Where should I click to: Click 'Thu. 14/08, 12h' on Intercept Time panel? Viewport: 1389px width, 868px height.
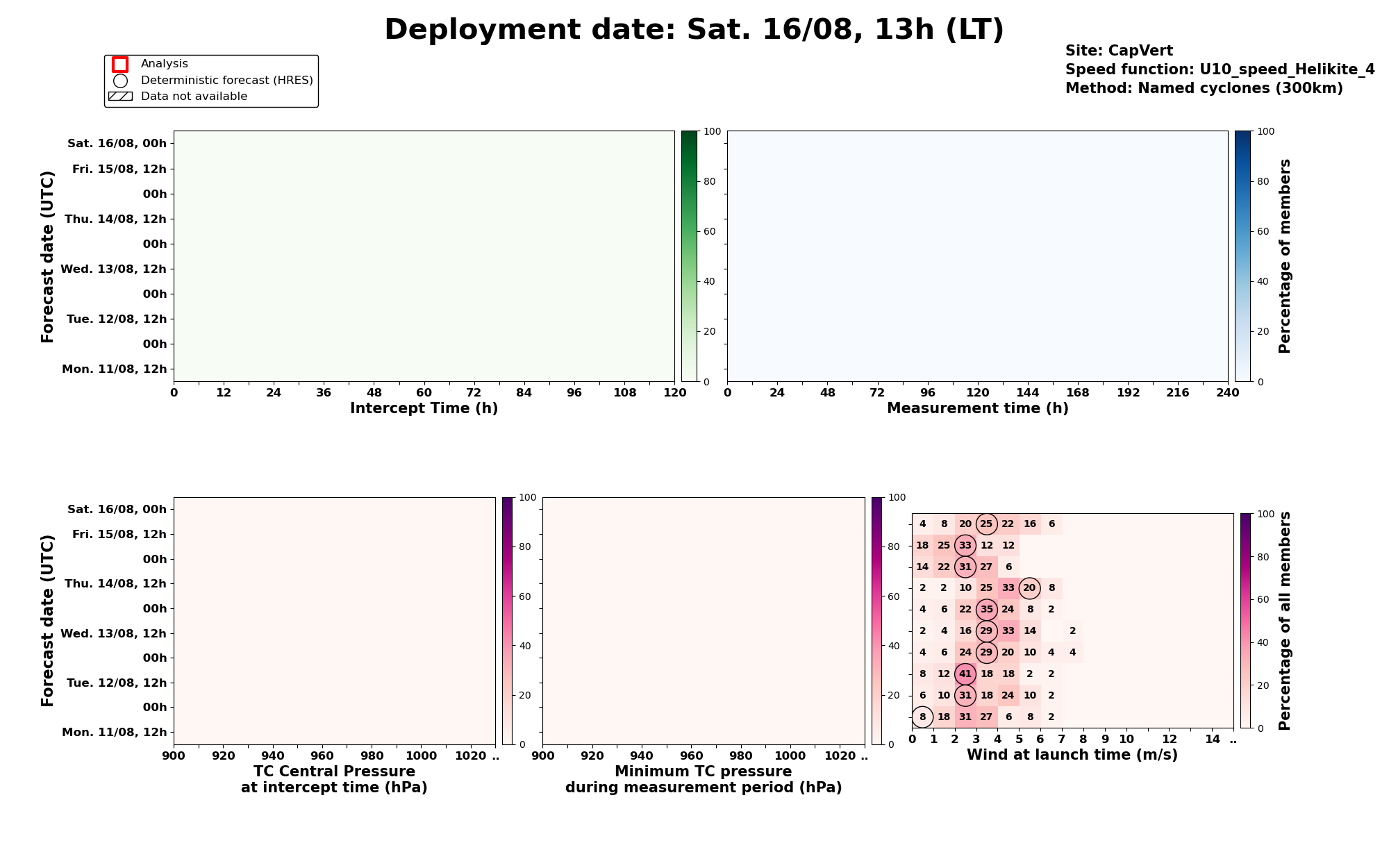pos(115,219)
